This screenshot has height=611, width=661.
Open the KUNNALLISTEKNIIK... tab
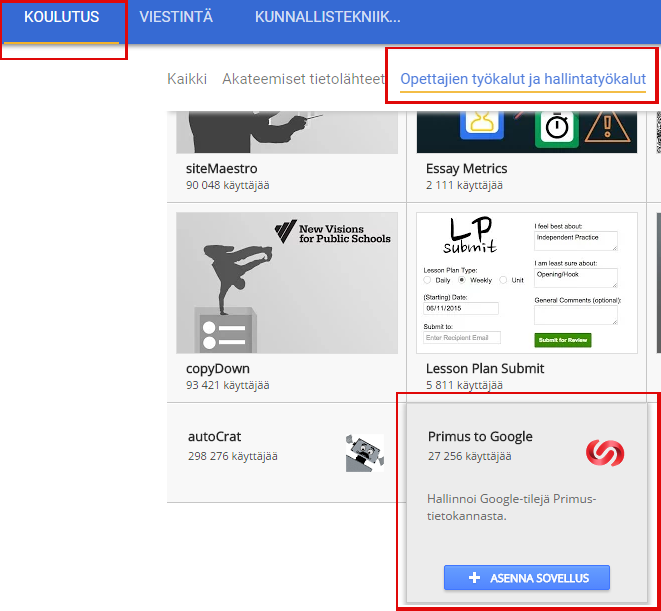(x=328, y=17)
